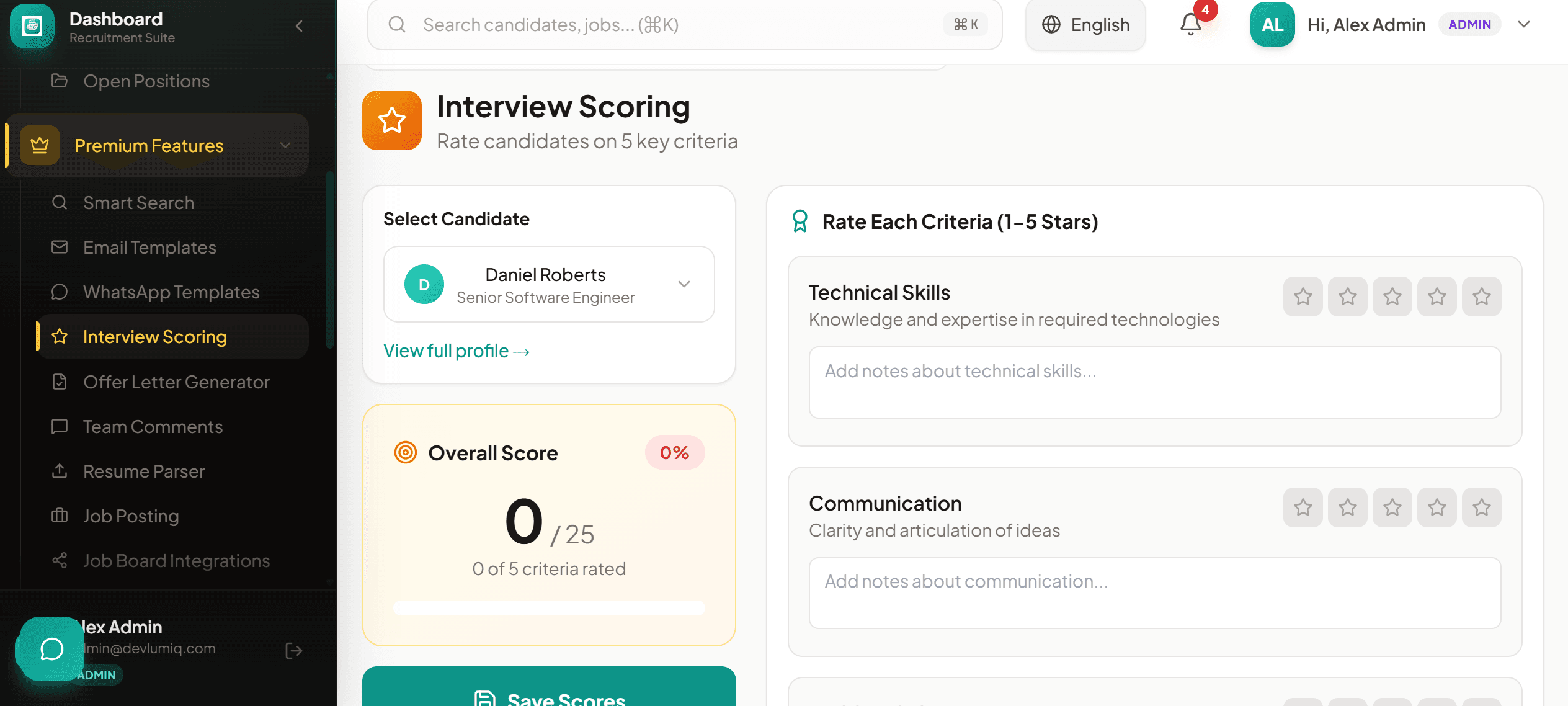The height and width of the screenshot is (706, 1568).
Task: Click View full profile link
Action: click(457, 351)
